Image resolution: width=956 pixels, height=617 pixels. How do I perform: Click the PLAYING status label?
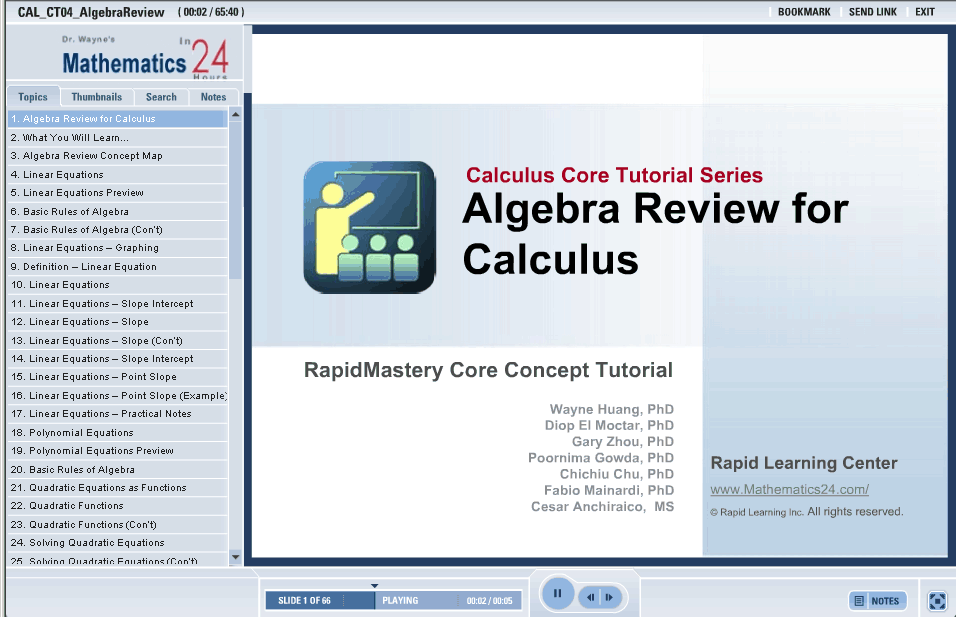(x=400, y=601)
